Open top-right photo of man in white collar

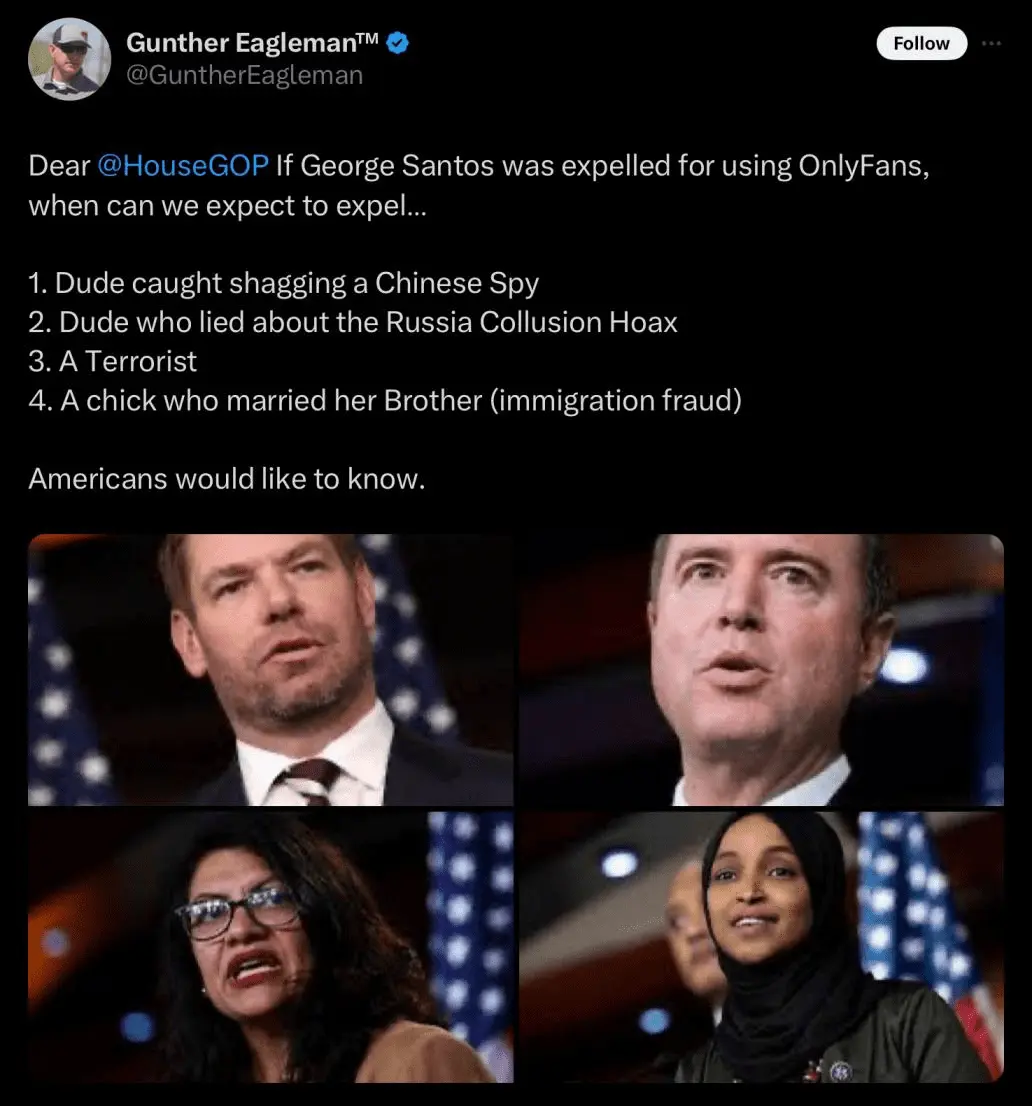[762, 669]
